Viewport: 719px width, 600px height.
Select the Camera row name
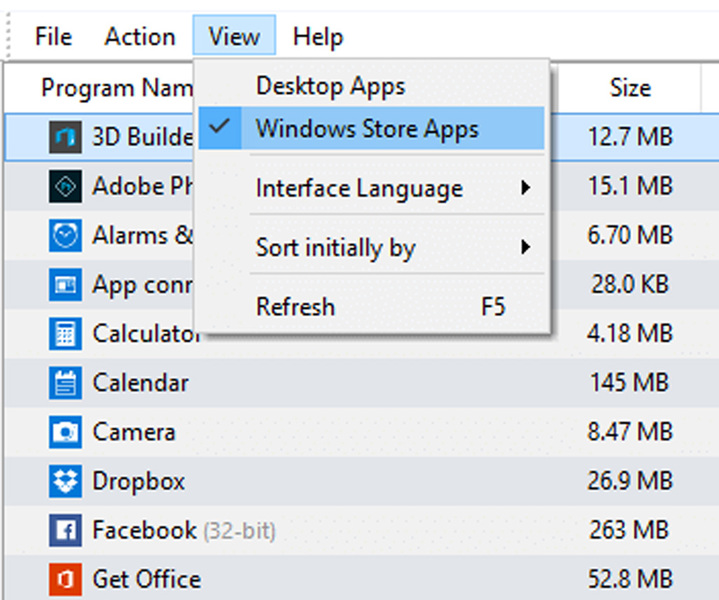[x=134, y=432]
